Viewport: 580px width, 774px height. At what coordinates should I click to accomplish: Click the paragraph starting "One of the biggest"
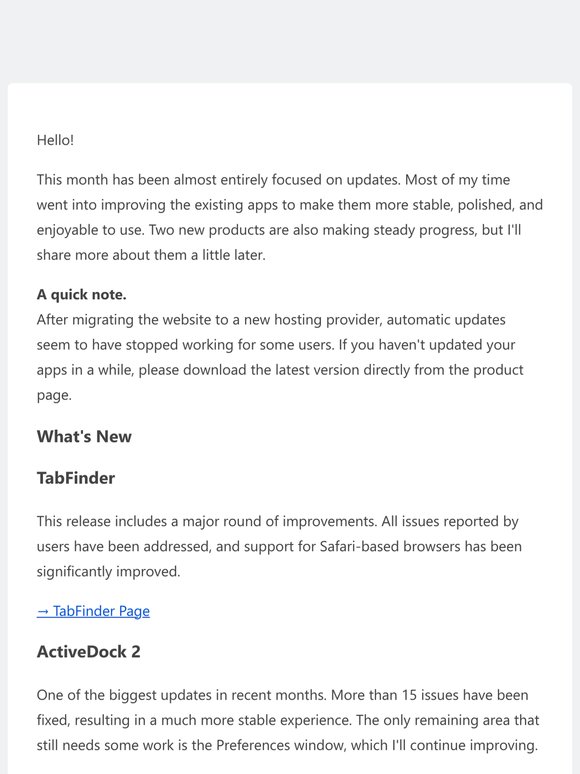click(288, 720)
